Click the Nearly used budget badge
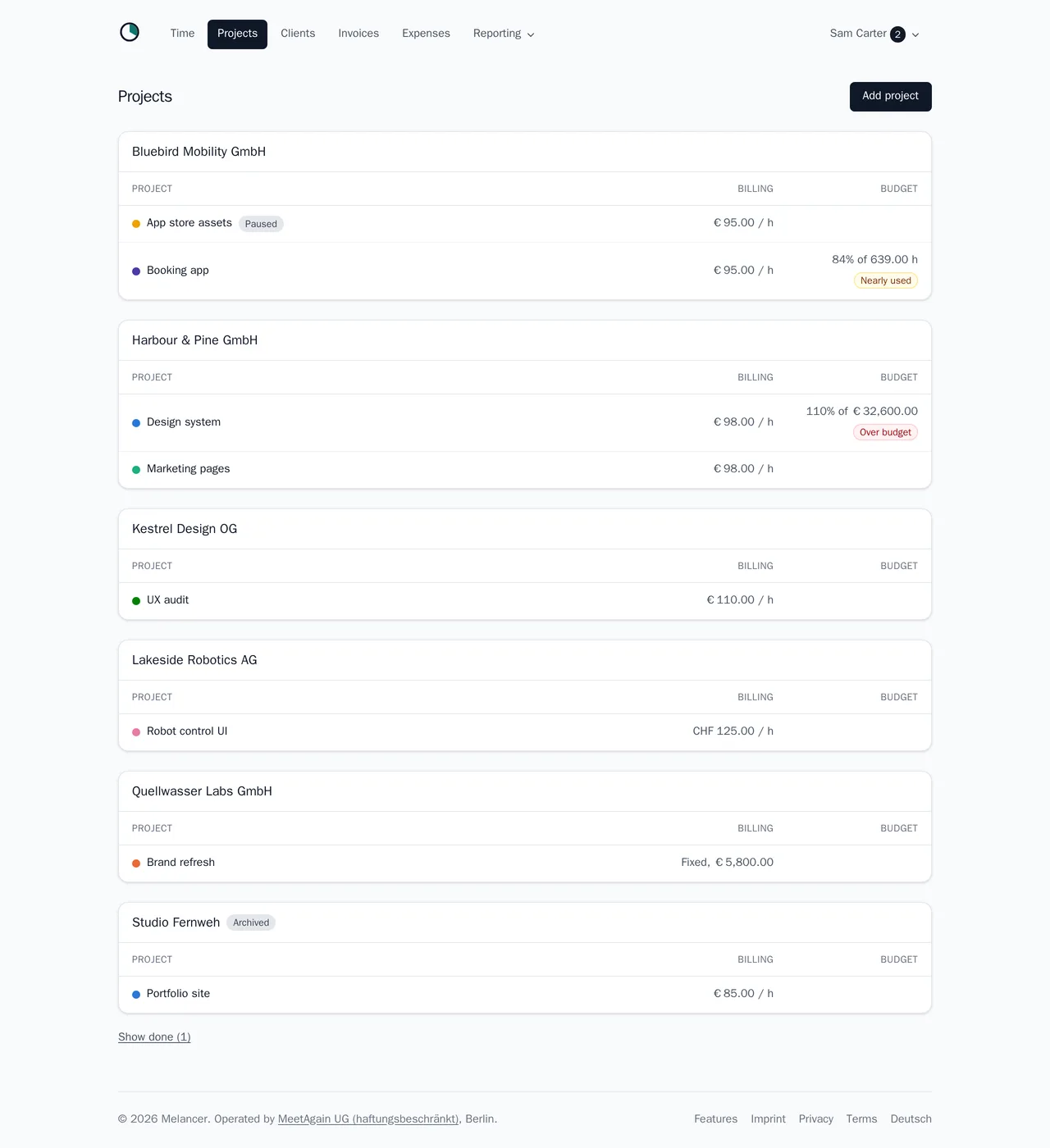The image size is (1050, 1148). (885, 280)
